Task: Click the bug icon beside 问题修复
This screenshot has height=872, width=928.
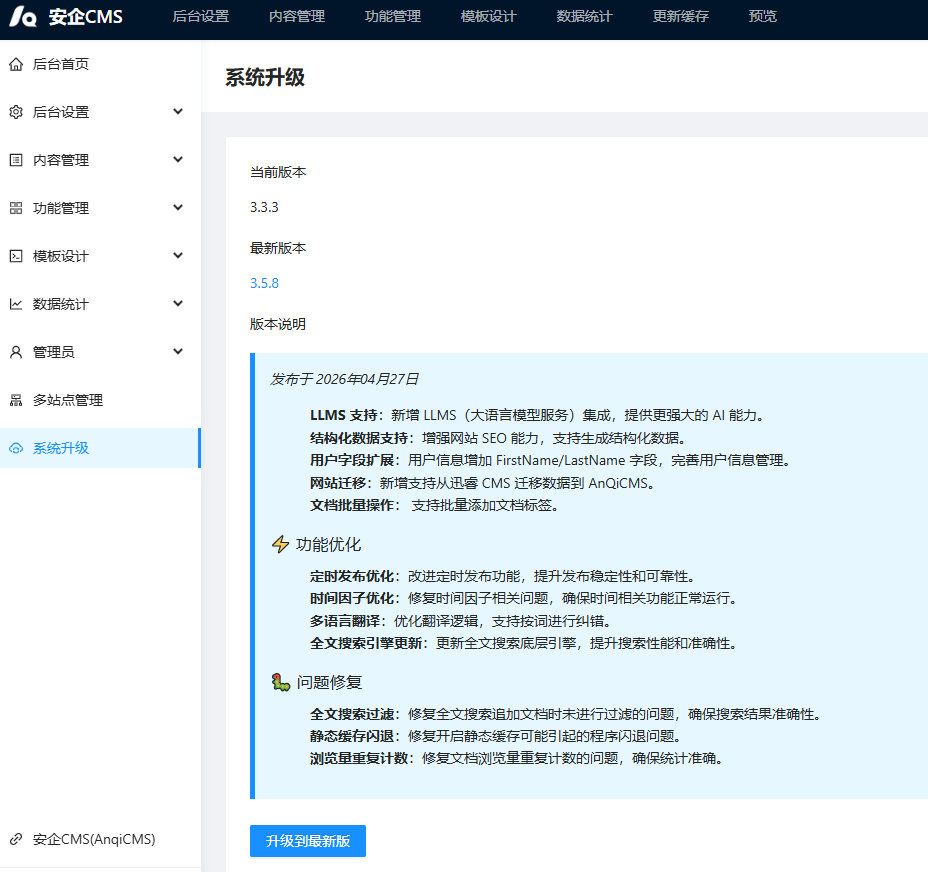Action: coord(281,682)
